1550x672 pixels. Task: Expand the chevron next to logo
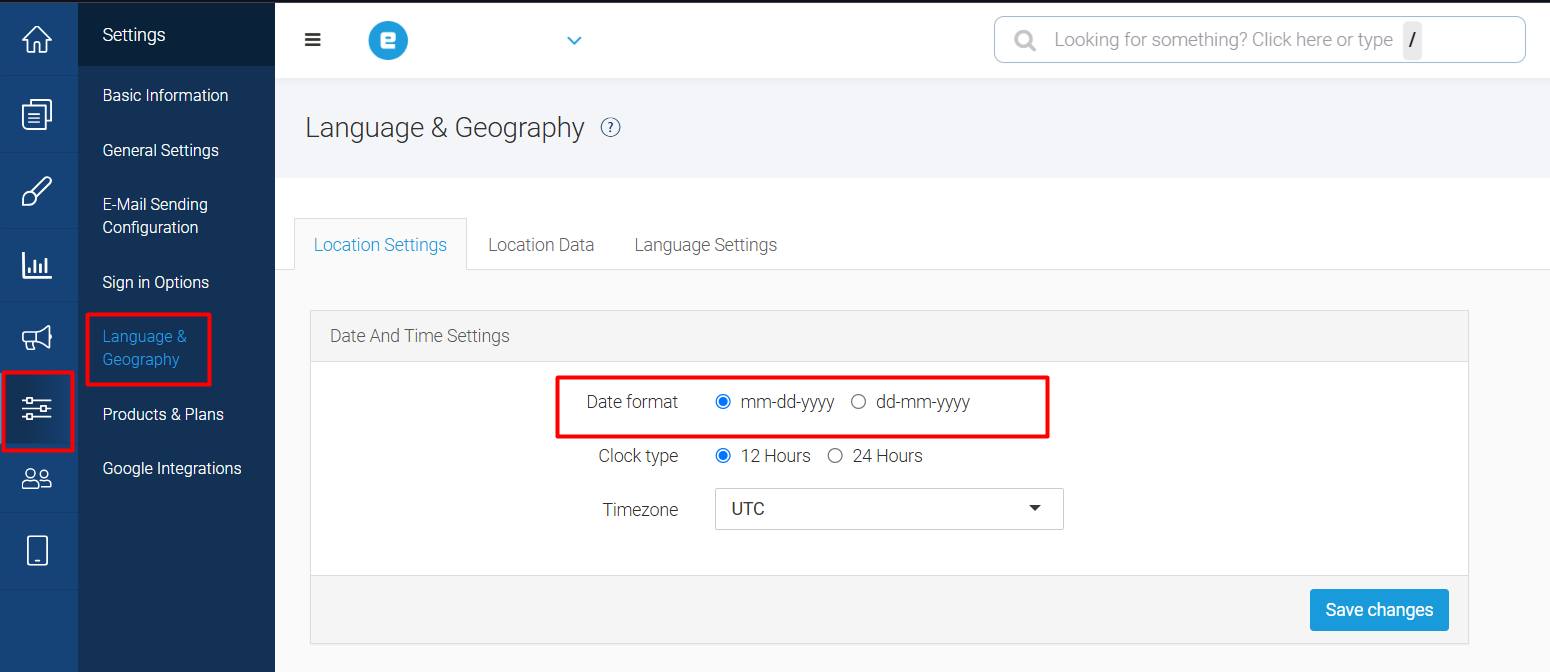(x=574, y=41)
